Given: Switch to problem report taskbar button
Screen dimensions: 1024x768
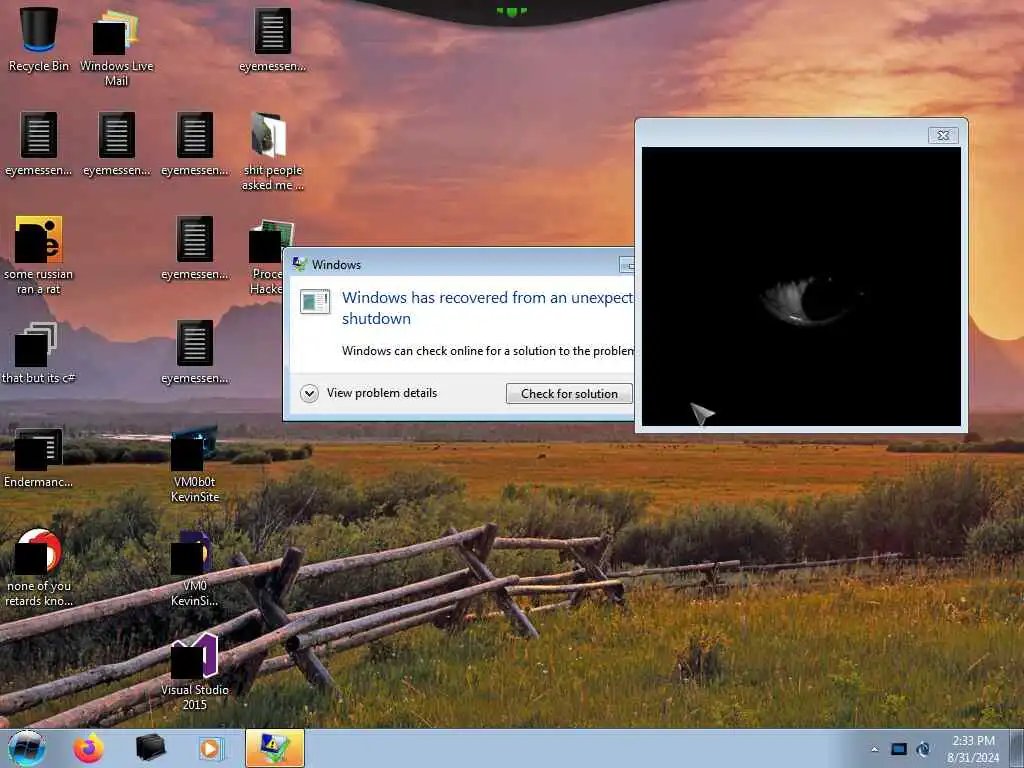Looking at the screenshot, I should 275,748.
